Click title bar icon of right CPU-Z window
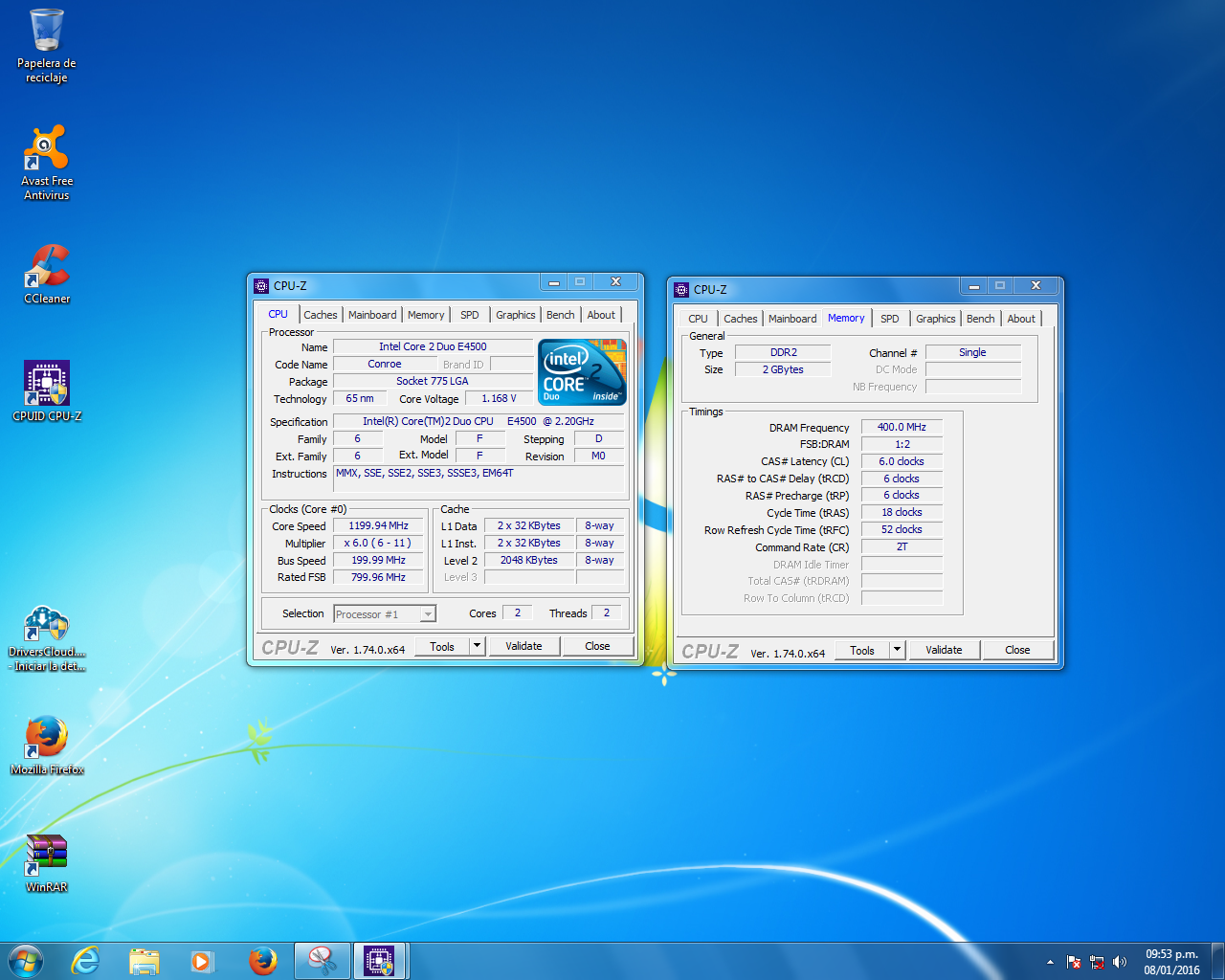 [x=681, y=289]
